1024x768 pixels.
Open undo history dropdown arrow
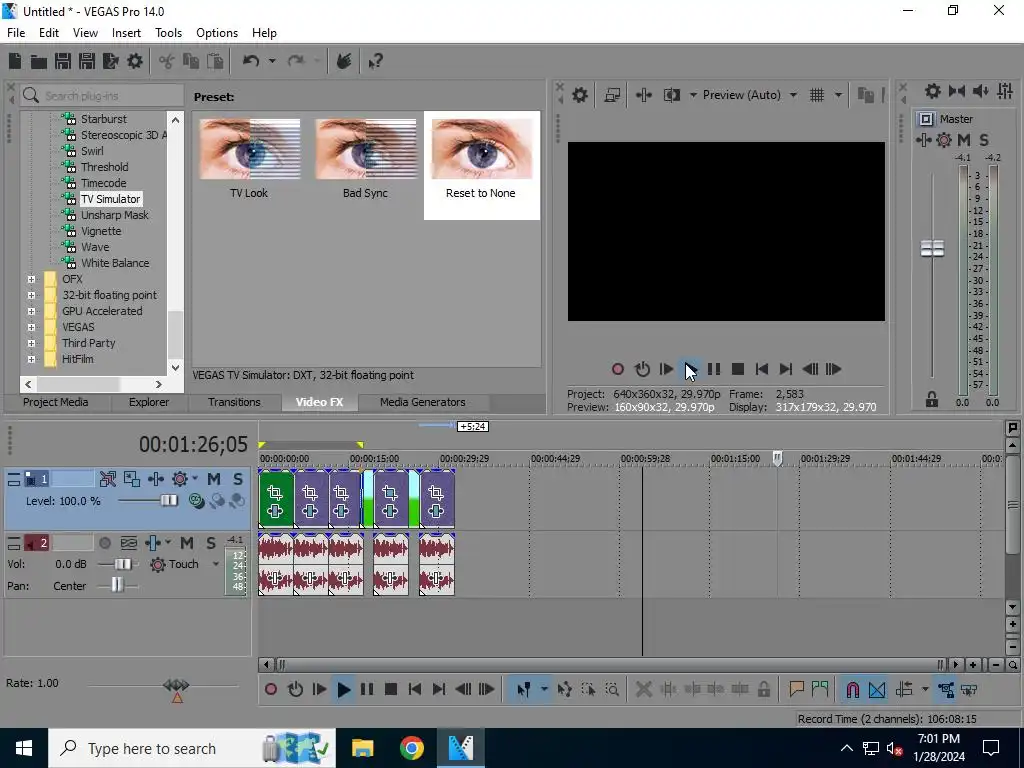point(272,61)
